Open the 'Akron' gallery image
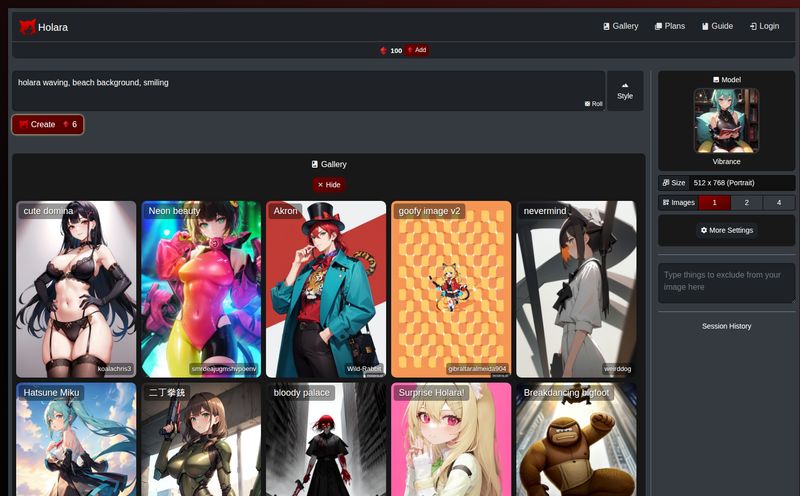 (326, 289)
